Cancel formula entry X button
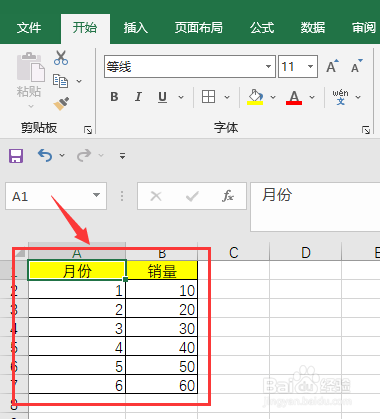This screenshot has width=380, height=419. coord(156,196)
